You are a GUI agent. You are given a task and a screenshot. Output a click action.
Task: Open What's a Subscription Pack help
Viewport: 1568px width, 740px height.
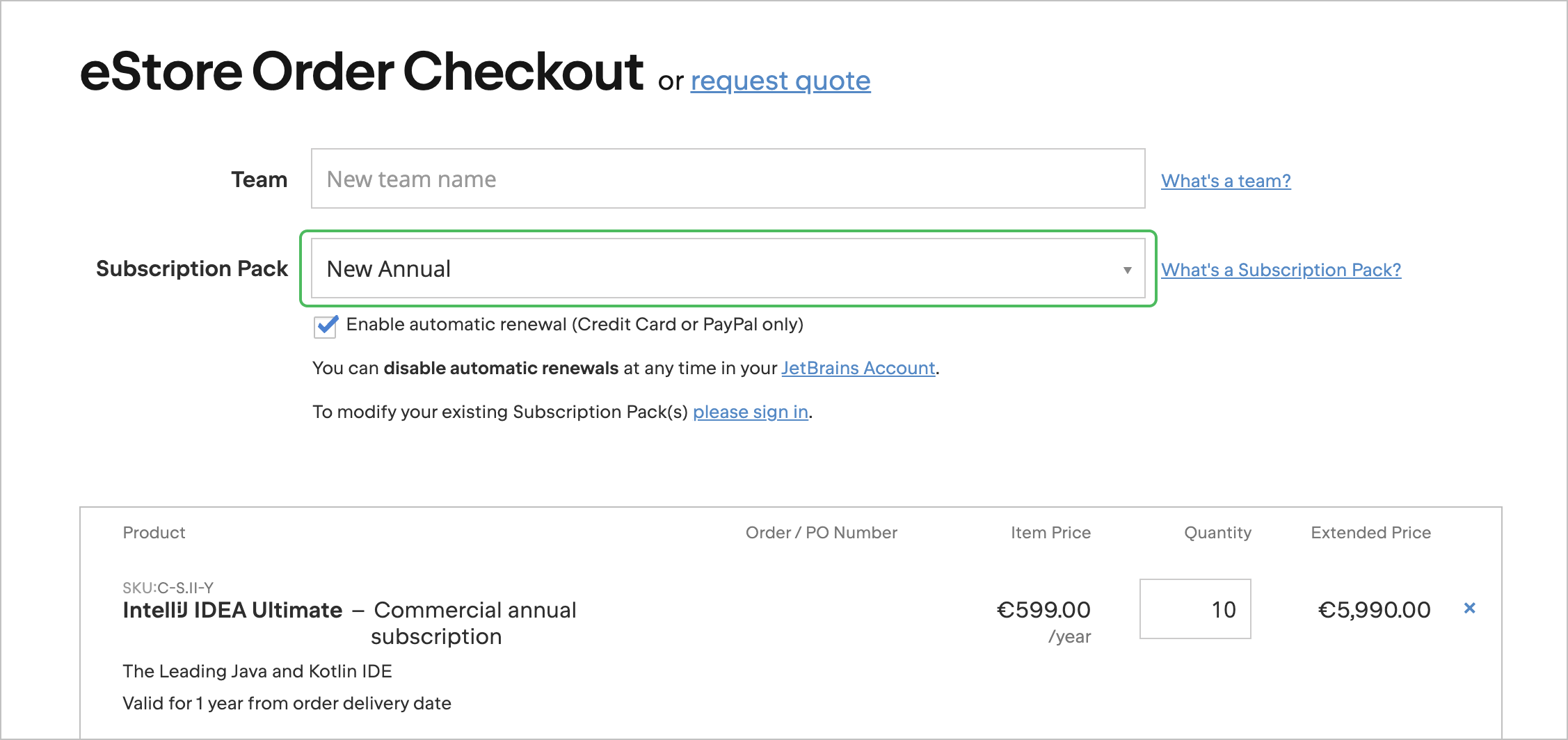tap(1281, 270)
